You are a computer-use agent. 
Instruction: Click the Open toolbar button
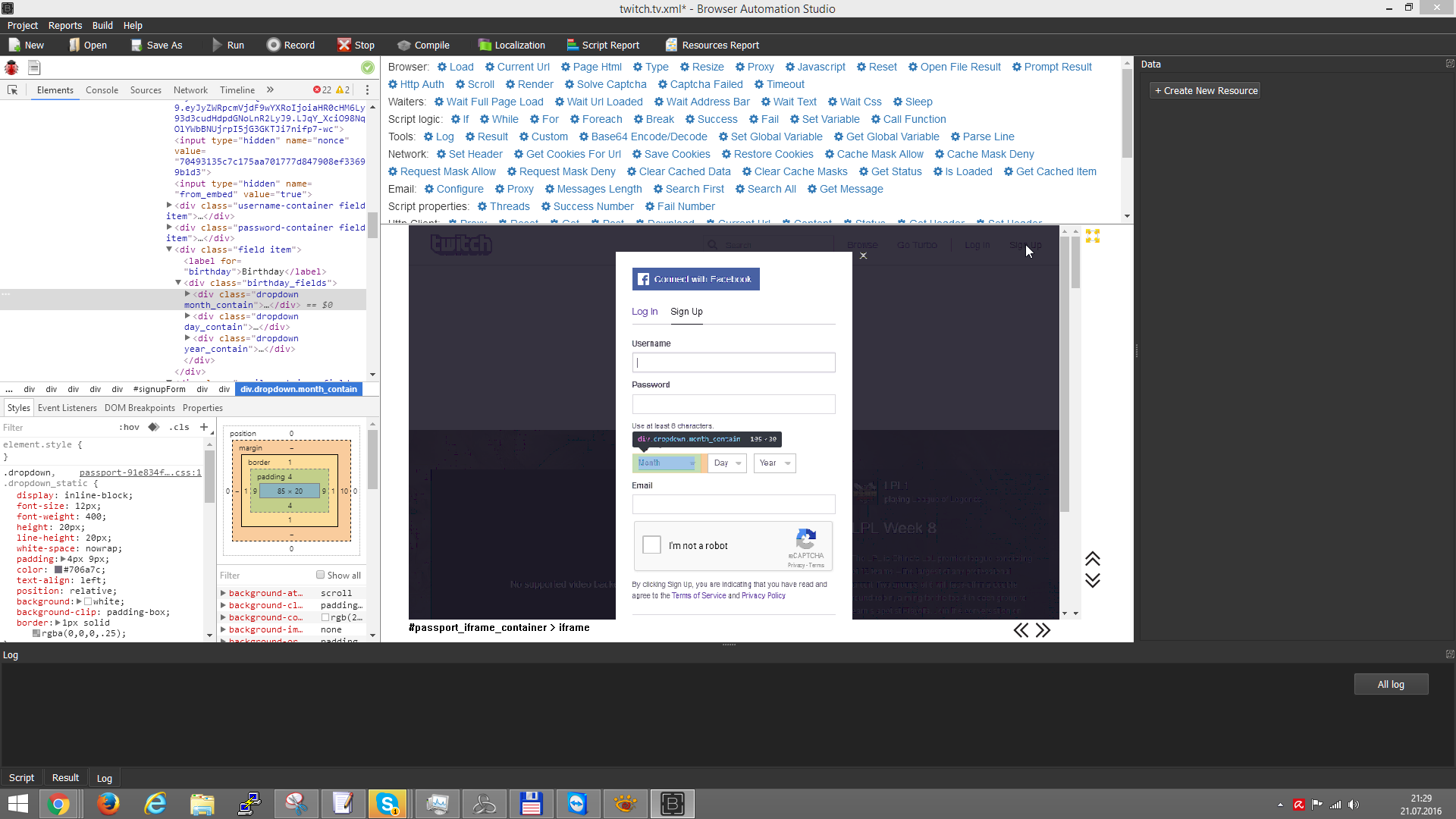tap(87, 45)
